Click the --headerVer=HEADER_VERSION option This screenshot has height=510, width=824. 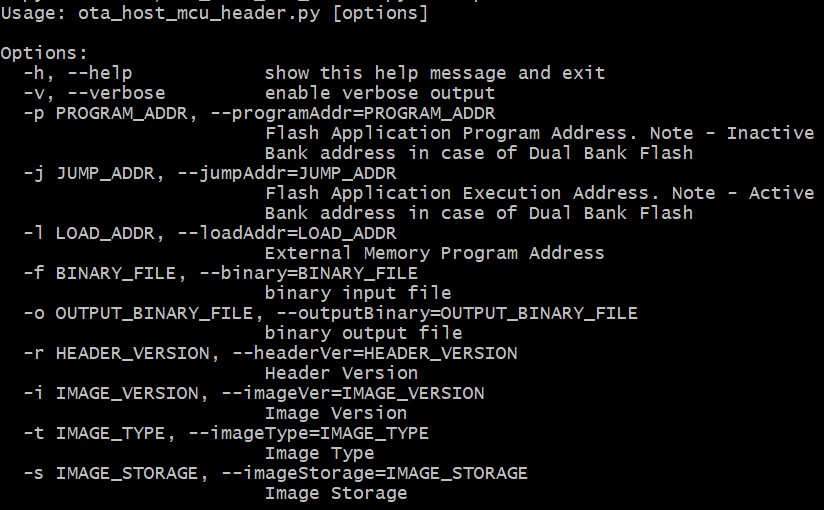(x=374, y=353)
